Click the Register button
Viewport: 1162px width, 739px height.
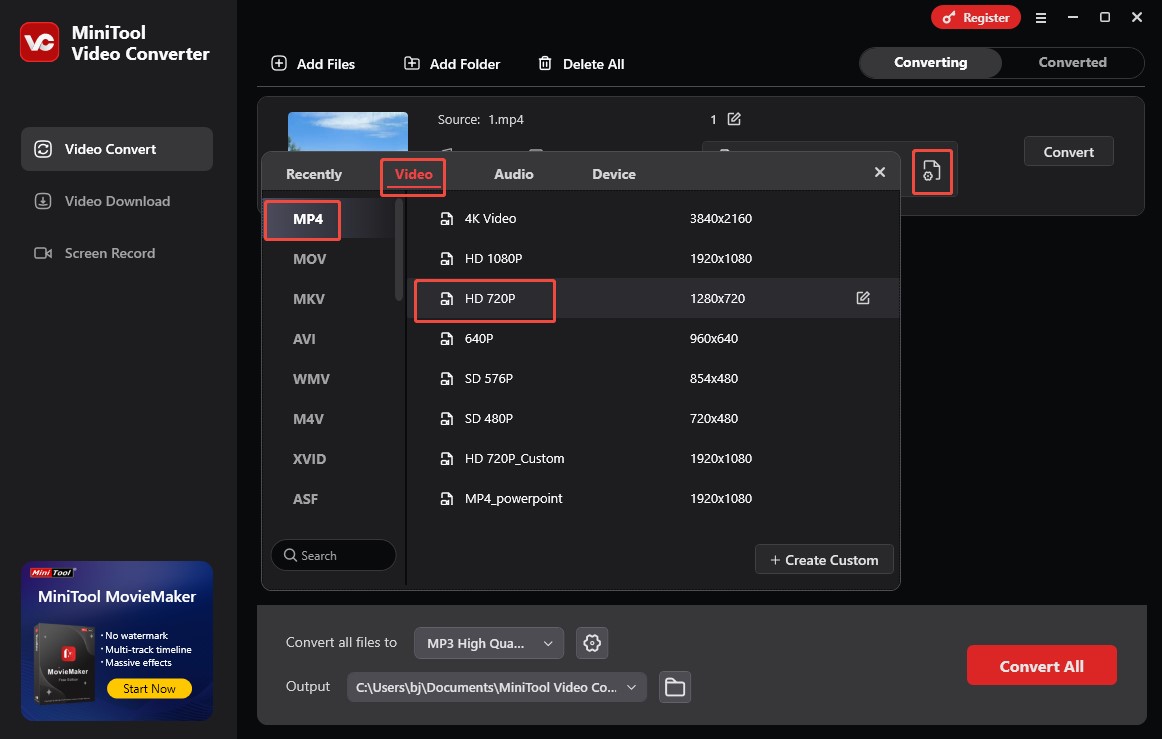coord(975,17)
